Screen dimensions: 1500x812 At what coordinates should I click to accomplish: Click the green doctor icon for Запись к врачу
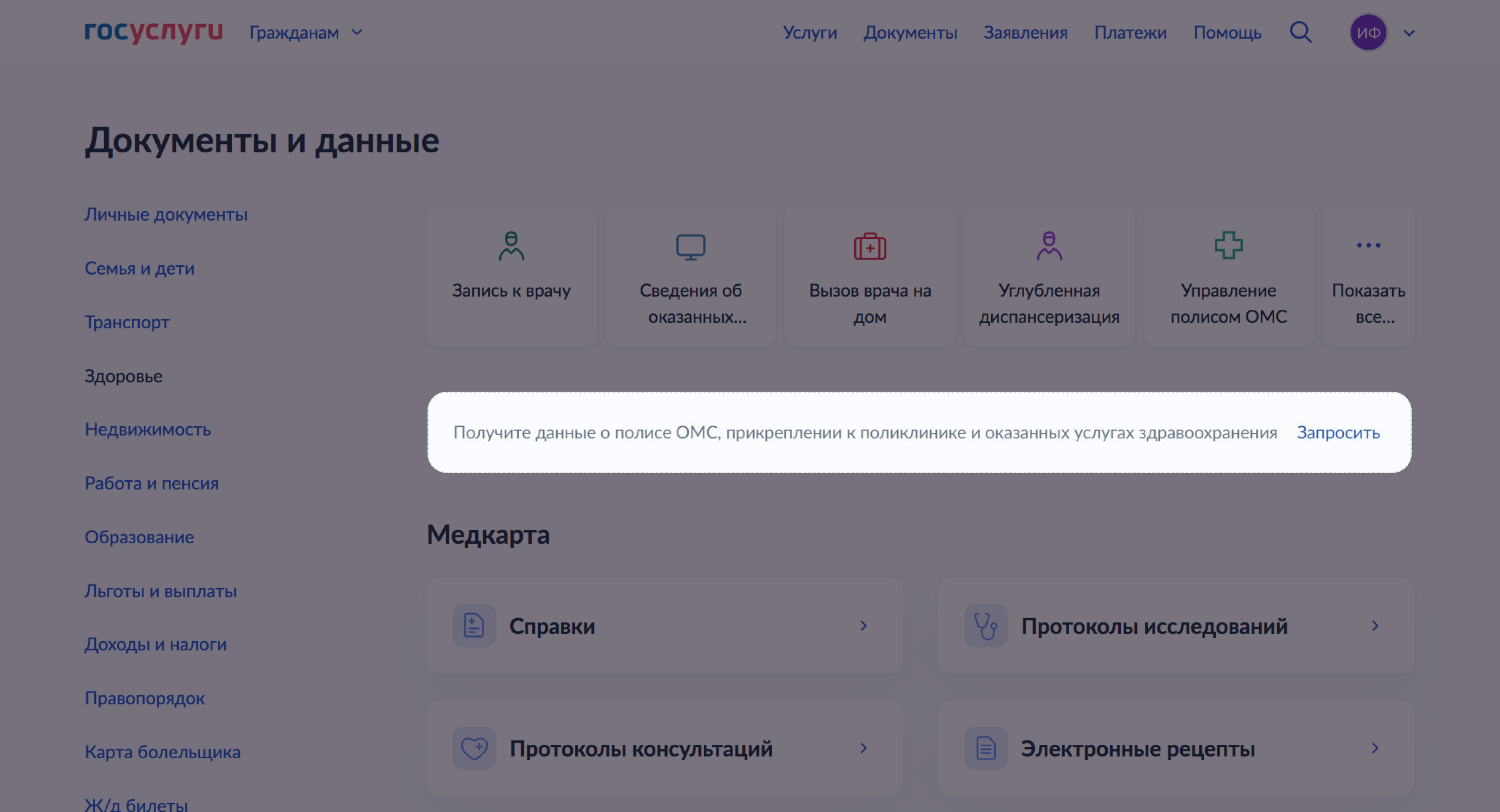click(511, 246)
